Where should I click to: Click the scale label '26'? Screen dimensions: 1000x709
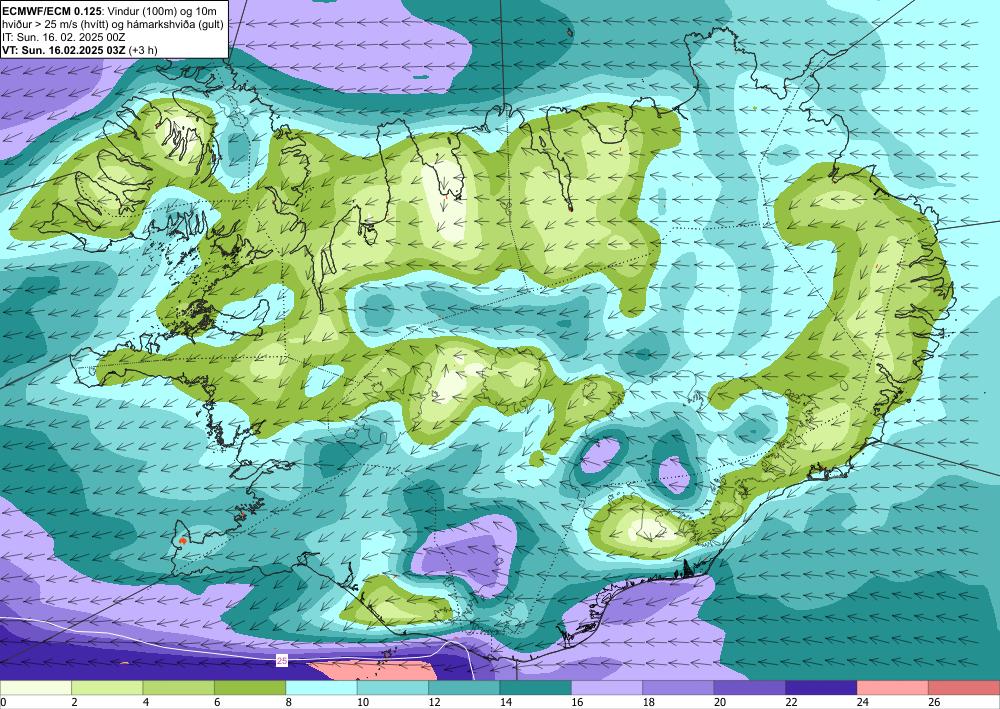(934, 702)
